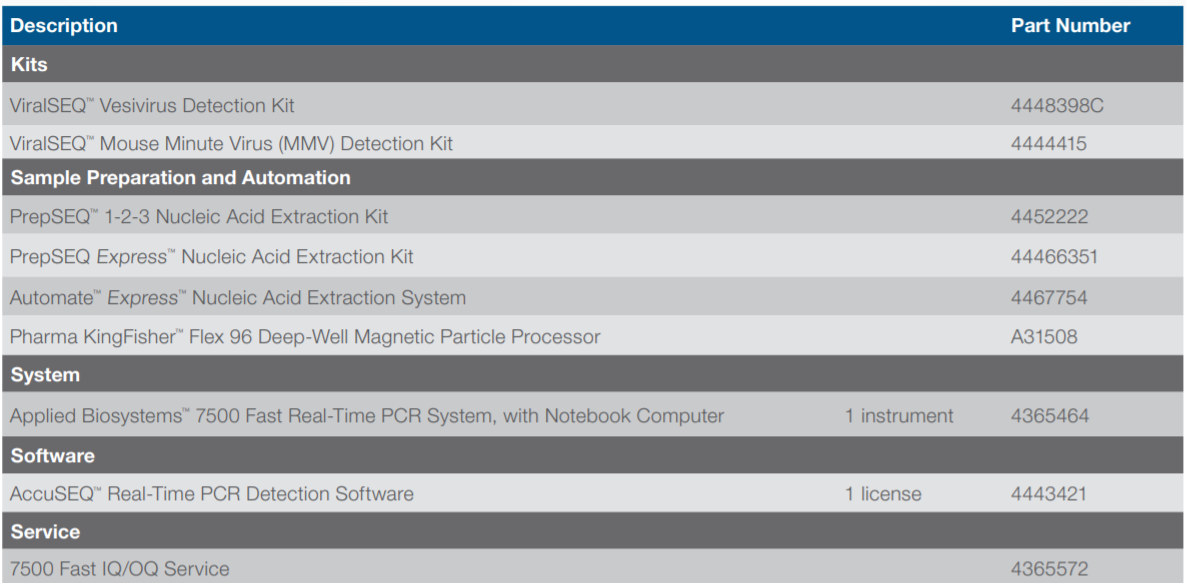
Task: Select part number A31508
Action: click(1044, 337)
